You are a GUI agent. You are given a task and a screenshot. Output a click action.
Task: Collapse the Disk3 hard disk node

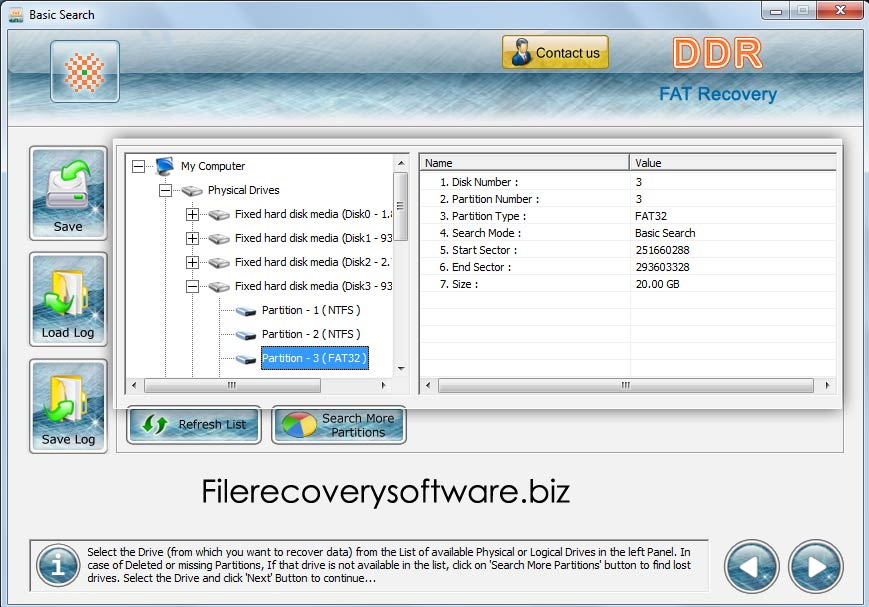[x=192, y=287]
